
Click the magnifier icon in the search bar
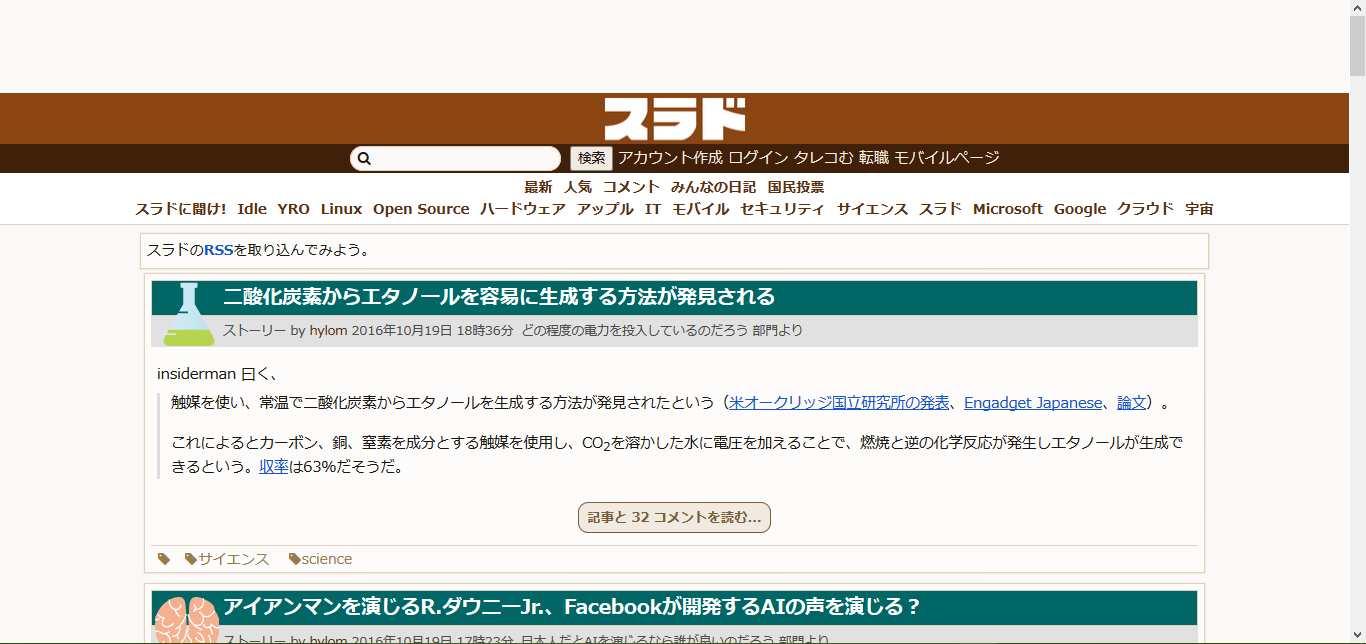click(366, 157)
